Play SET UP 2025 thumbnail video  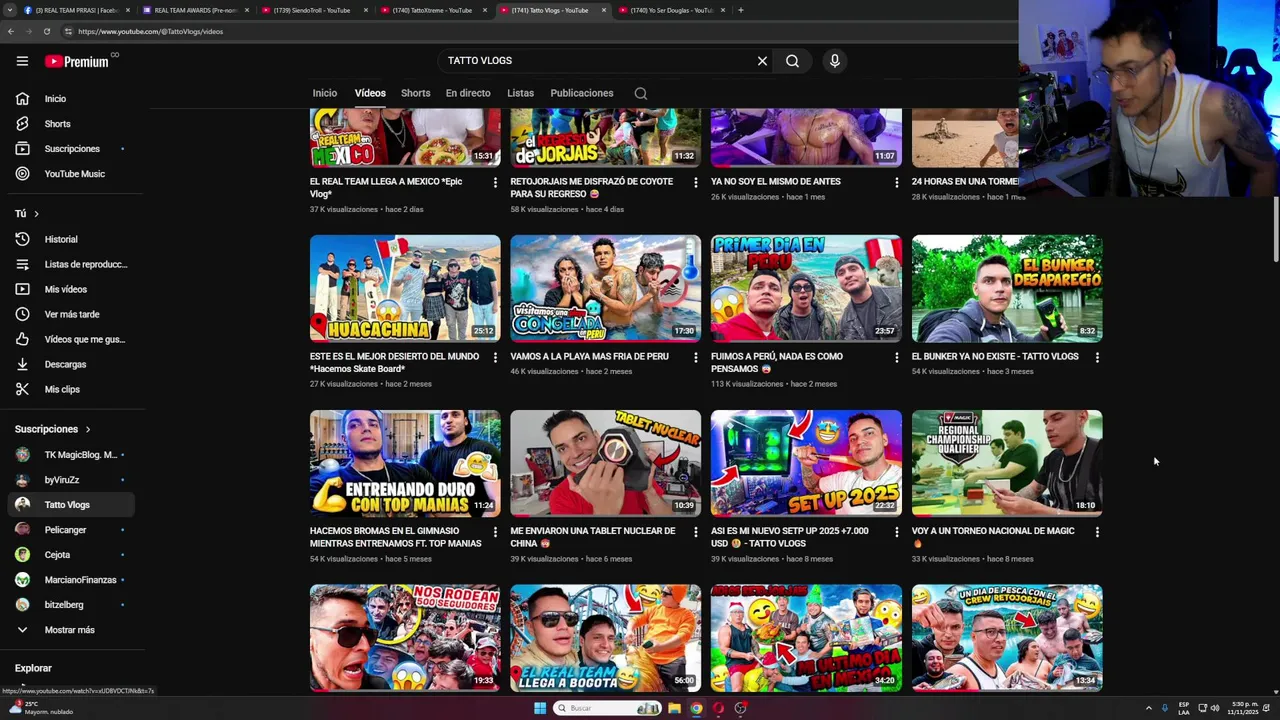tap(806, 463)
